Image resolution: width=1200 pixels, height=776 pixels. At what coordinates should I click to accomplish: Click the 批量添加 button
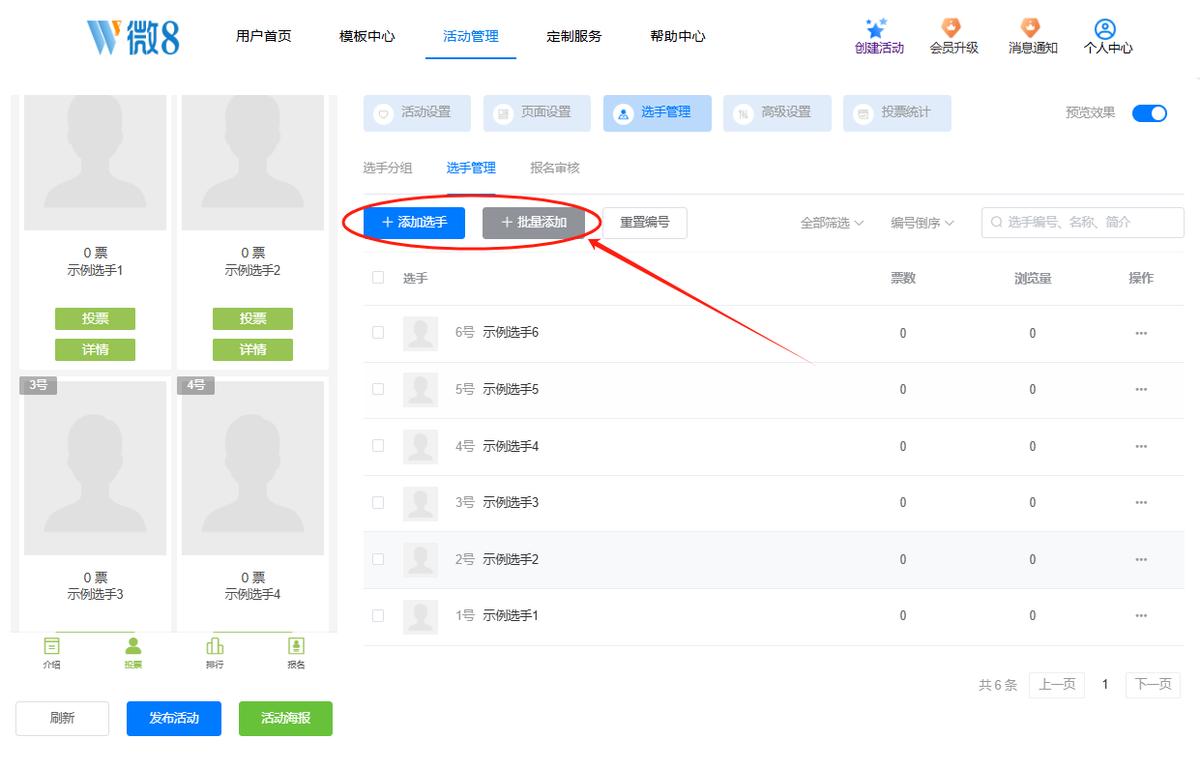tap(534, 223)
